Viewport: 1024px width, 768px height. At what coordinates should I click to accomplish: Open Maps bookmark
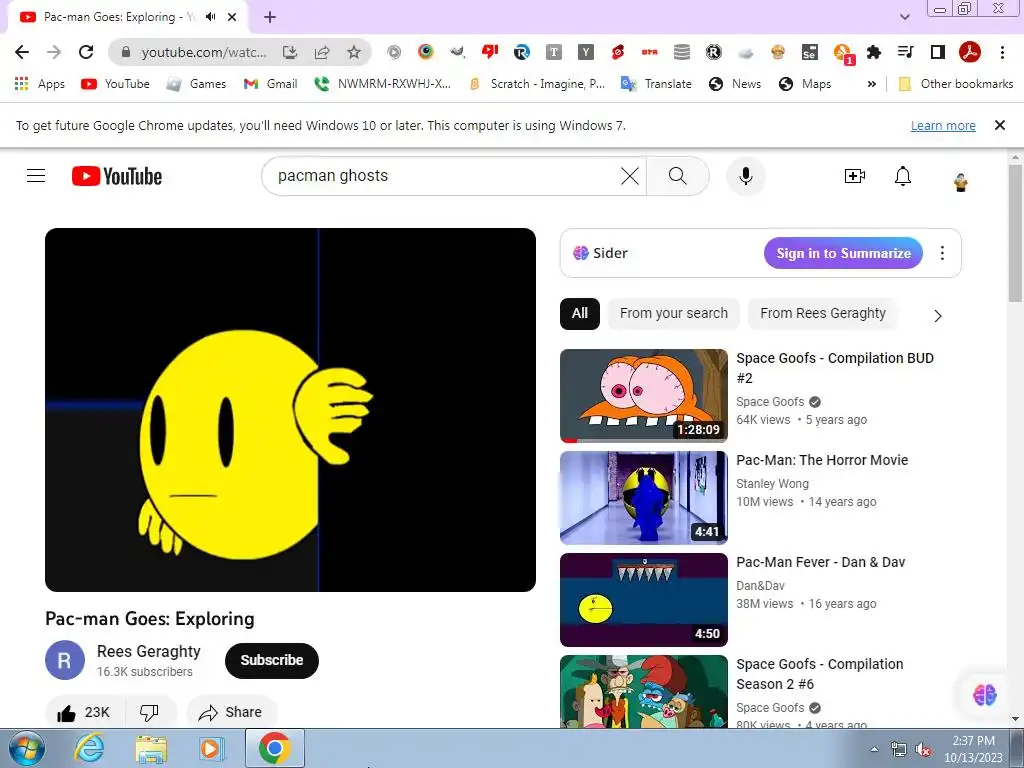click(805, 84)
